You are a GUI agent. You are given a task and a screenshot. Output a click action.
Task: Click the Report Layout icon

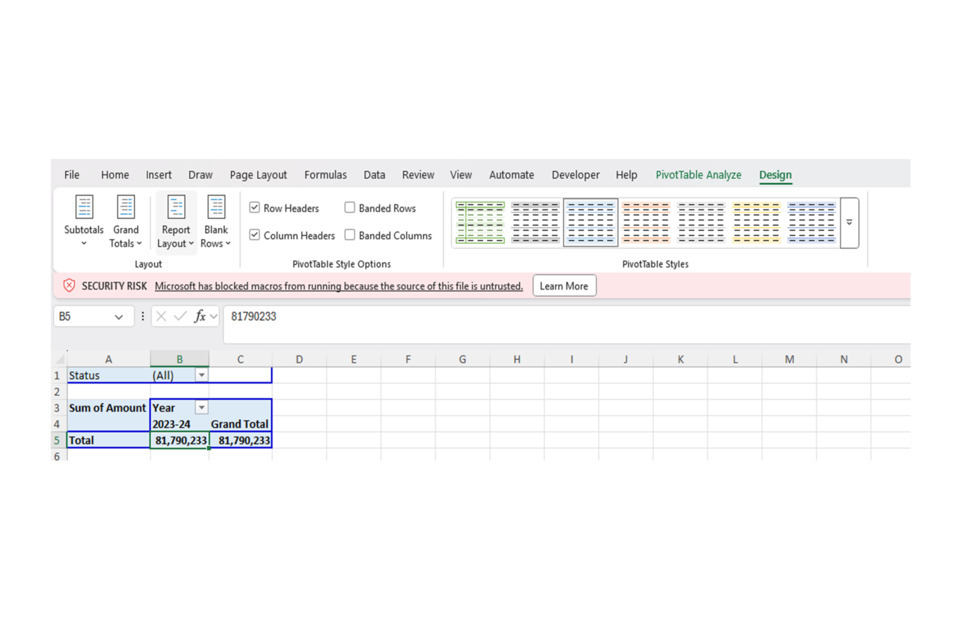(x=176, y=208)
